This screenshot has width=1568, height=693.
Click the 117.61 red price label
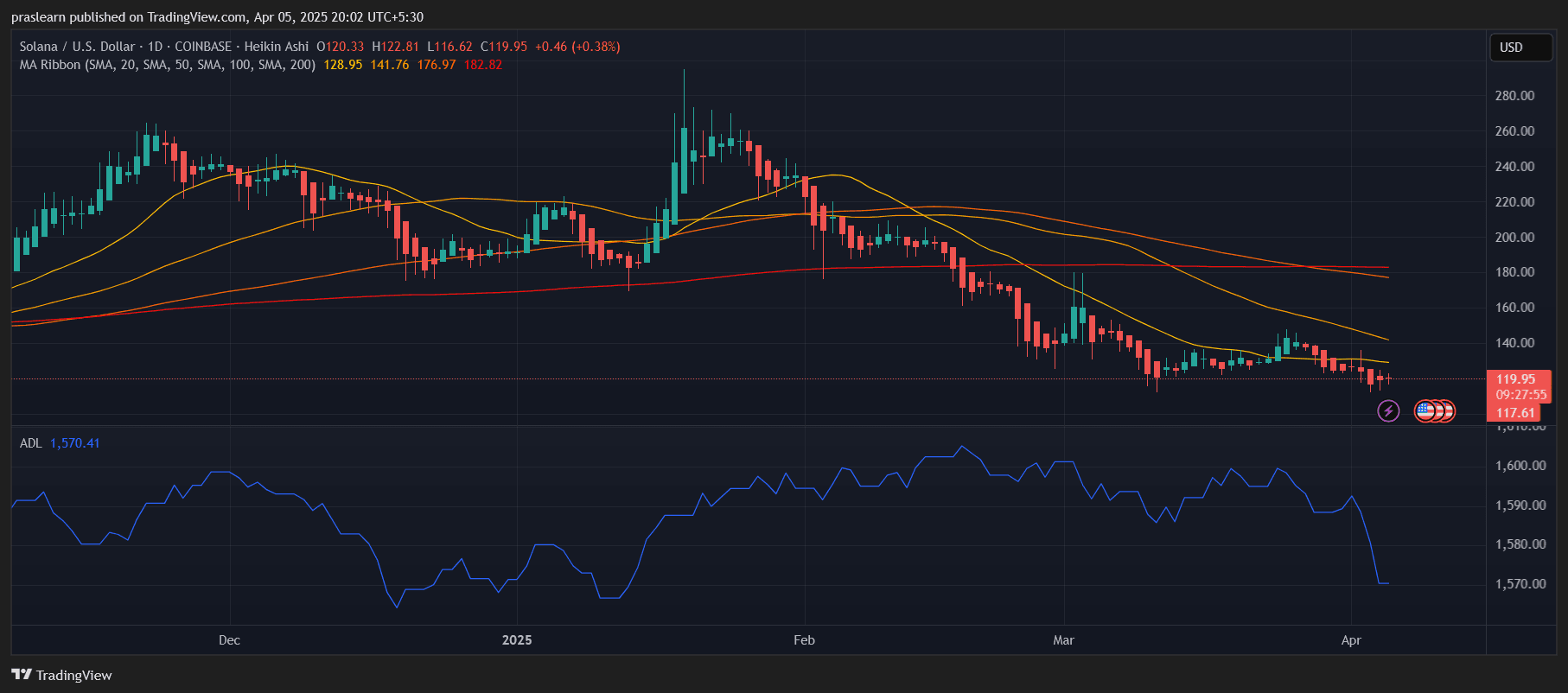point(1515,413)
